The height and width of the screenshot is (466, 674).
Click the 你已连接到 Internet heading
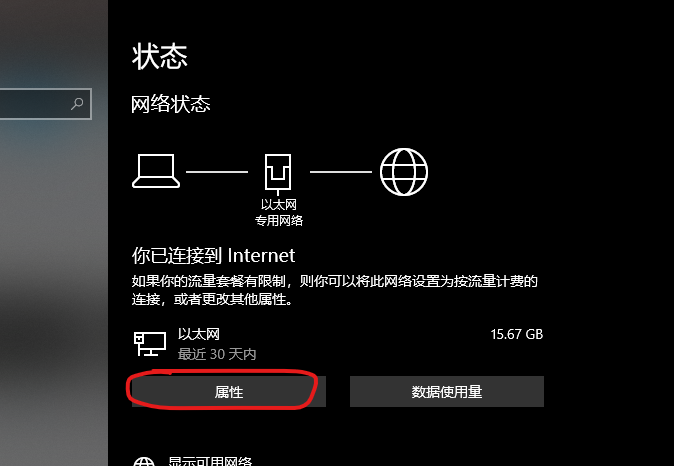pos(213,255)
